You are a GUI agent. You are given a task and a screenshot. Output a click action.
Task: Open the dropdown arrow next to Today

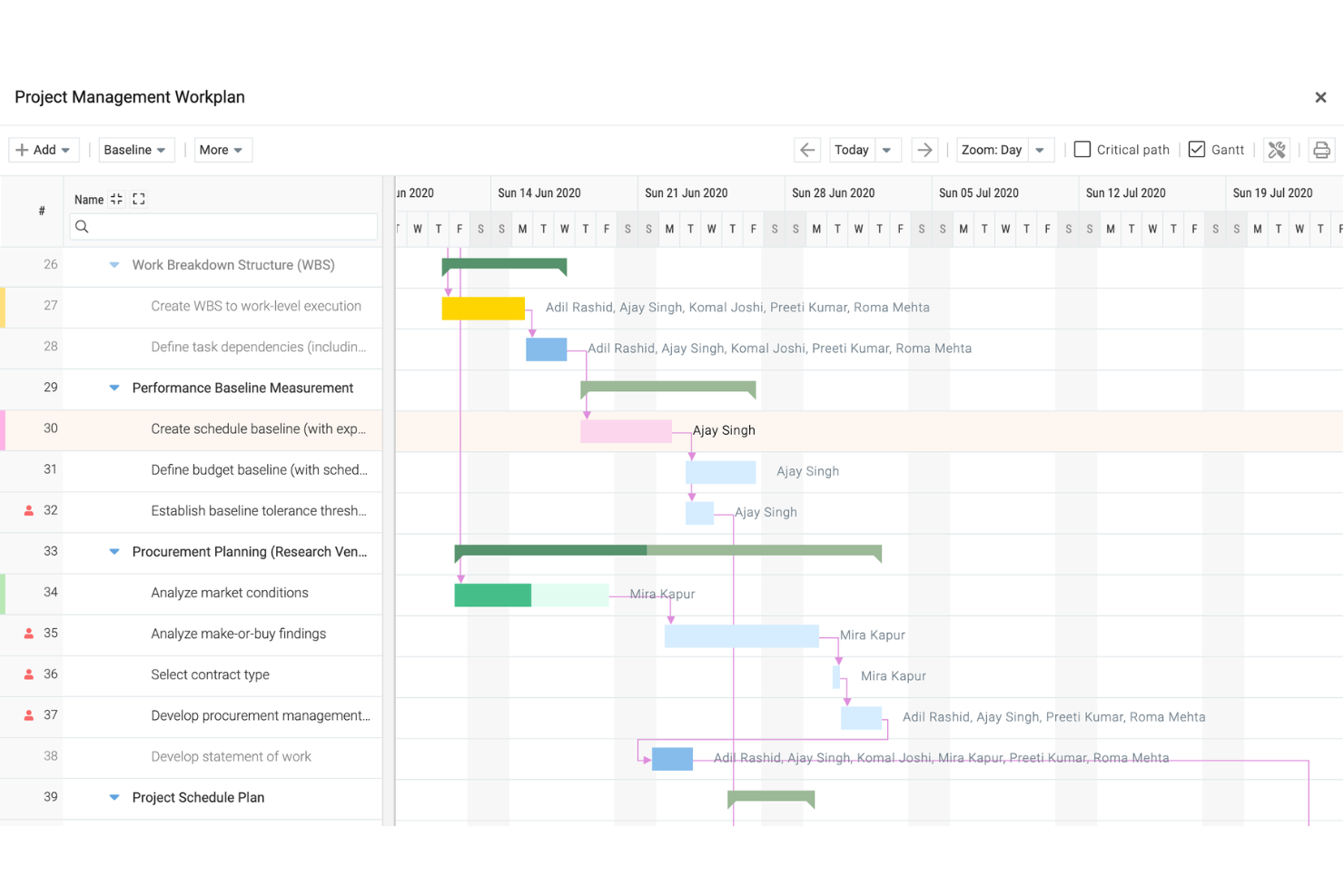[886, 149]
